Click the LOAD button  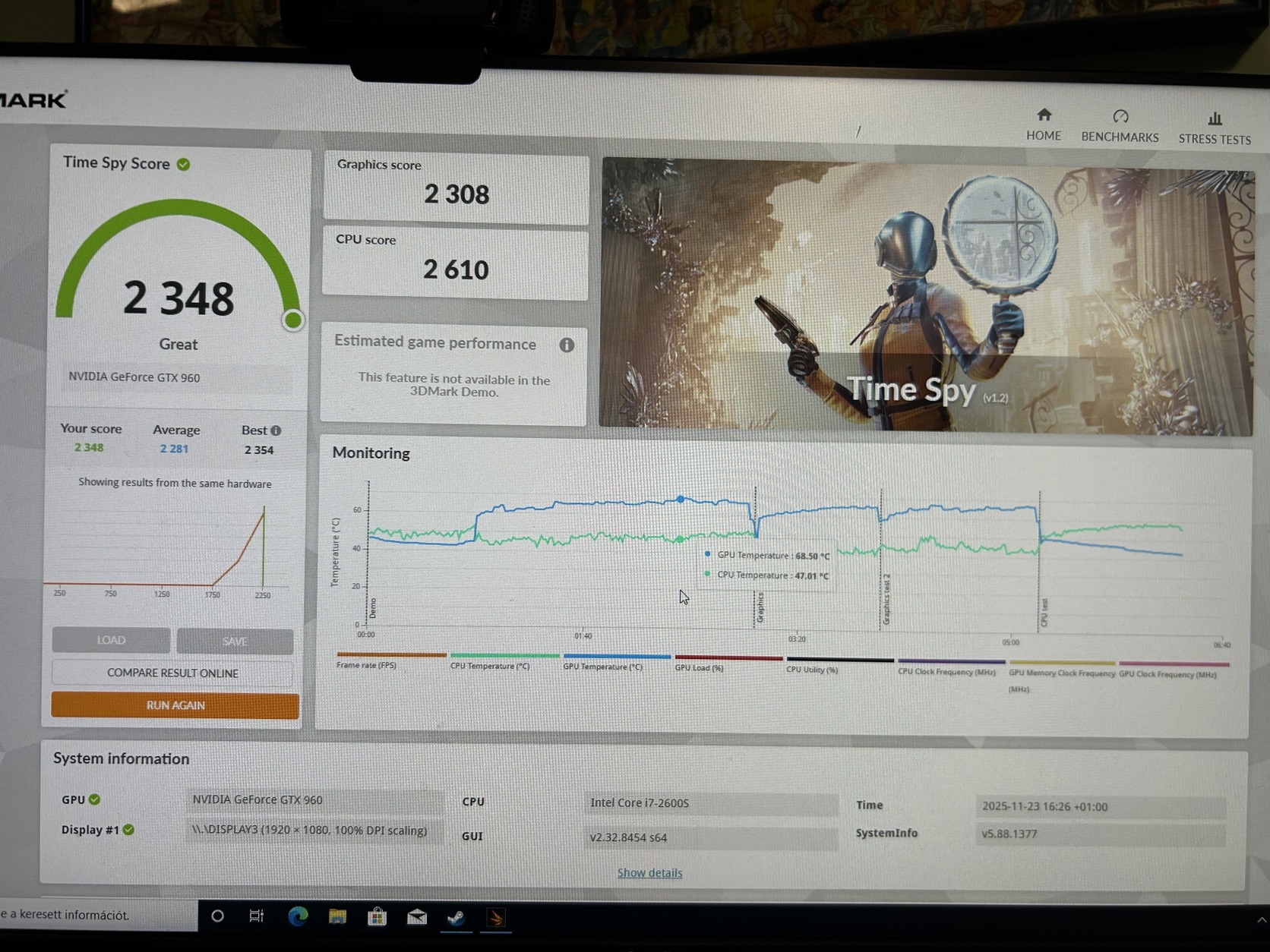click(111, 640)
